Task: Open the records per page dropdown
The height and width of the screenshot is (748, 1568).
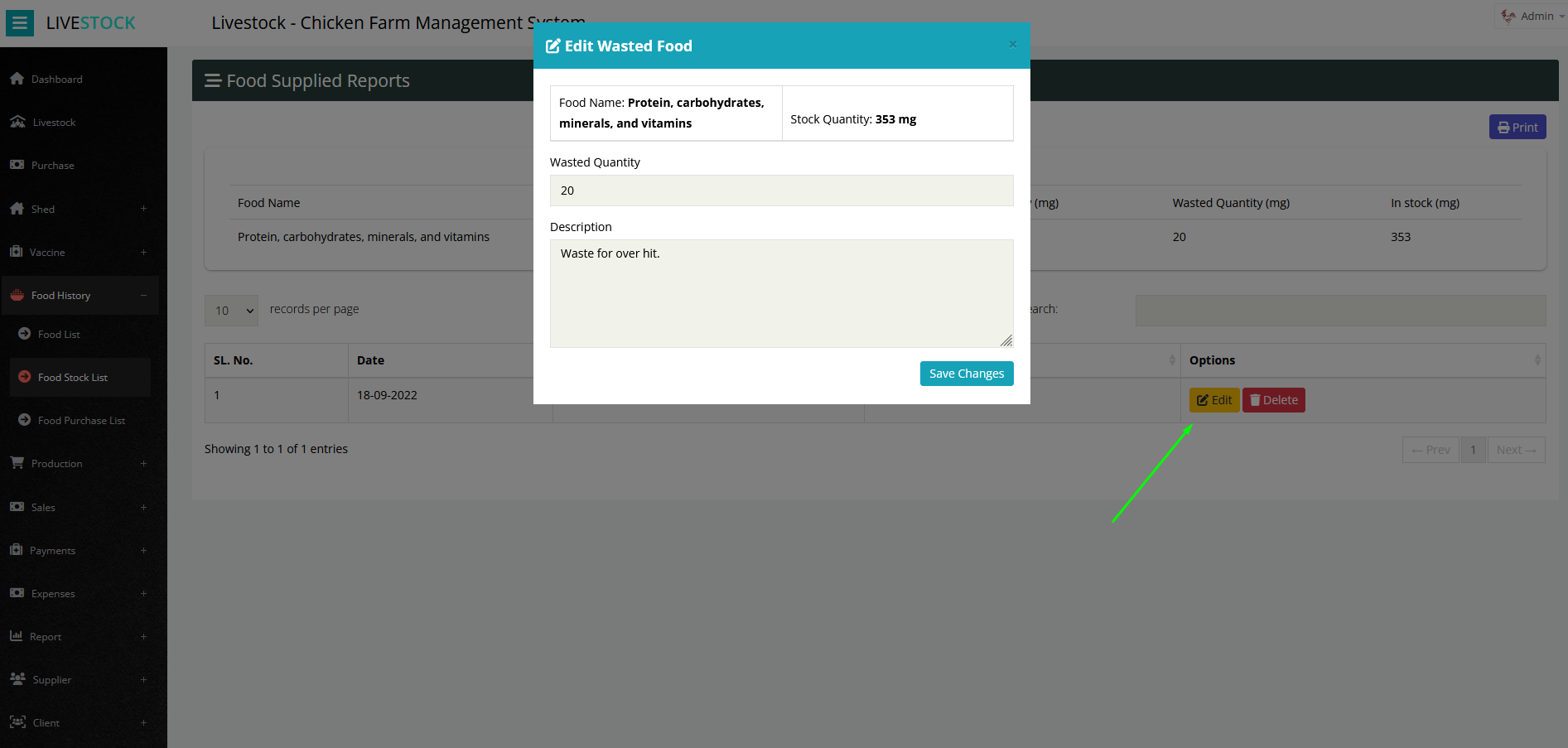Action: tap(232, 311)
